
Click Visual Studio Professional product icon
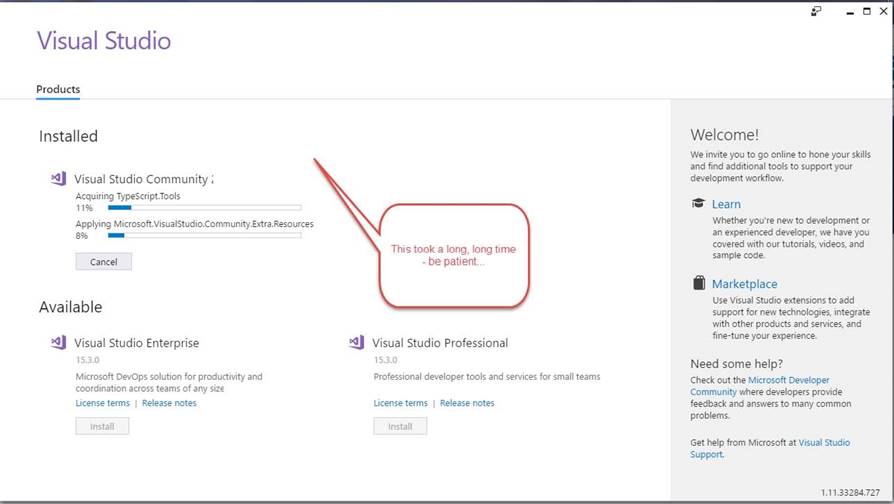coord(356,343)
